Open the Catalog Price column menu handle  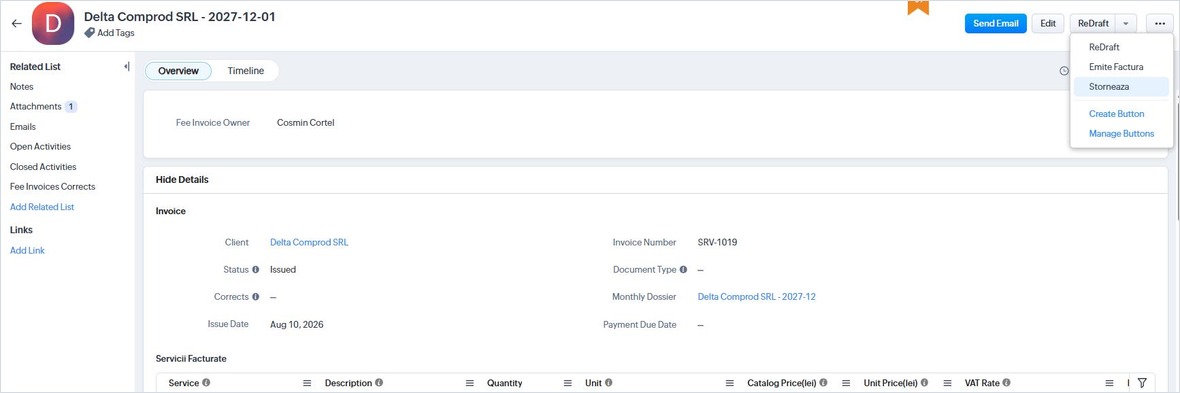point(846,383)
